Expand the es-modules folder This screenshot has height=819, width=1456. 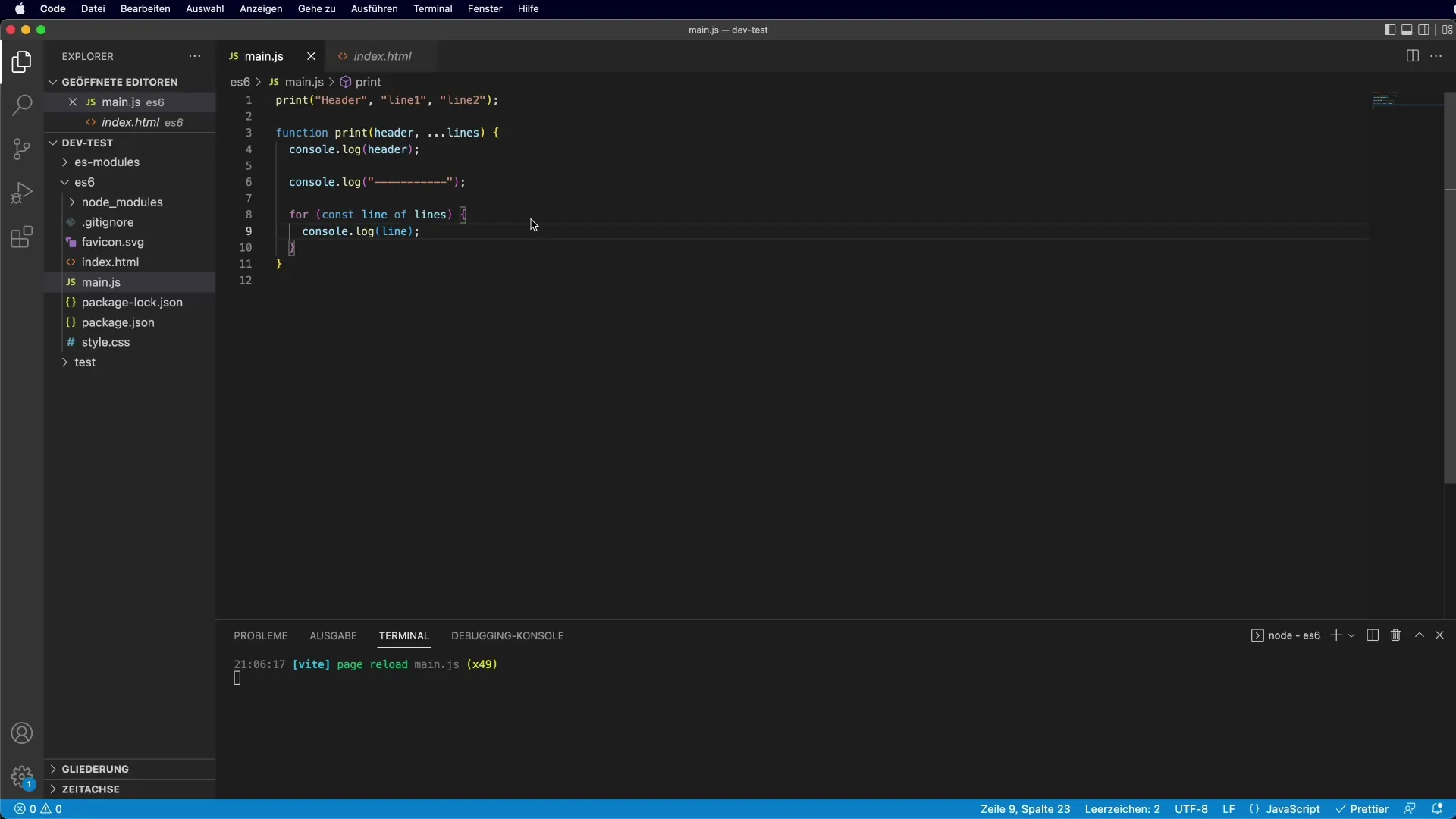130,162
